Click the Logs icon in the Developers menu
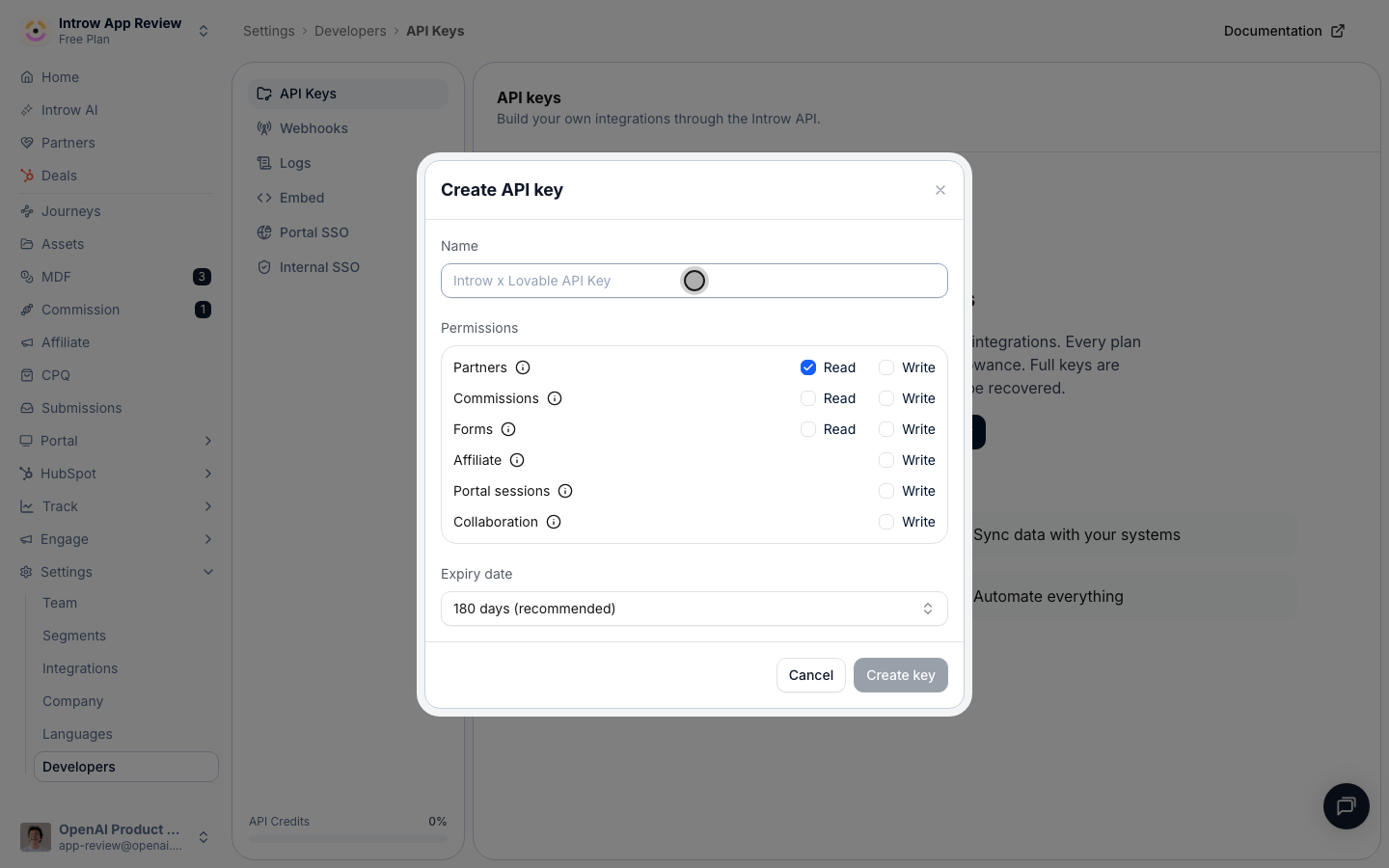The image size is (1389, 868). coord(264,163)
